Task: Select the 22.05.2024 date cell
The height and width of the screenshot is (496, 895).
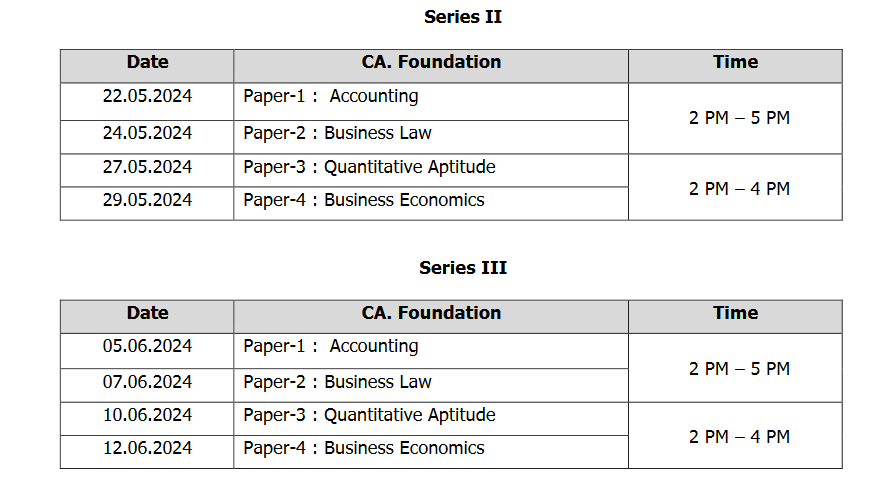Action: [x=147, y=97]
